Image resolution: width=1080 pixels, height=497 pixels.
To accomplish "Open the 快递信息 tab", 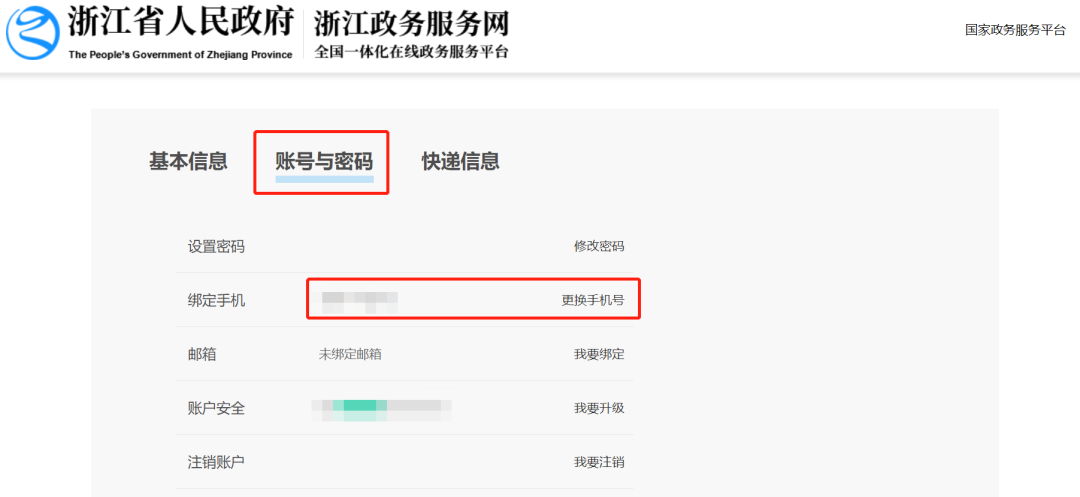I will tap(460, 161).
